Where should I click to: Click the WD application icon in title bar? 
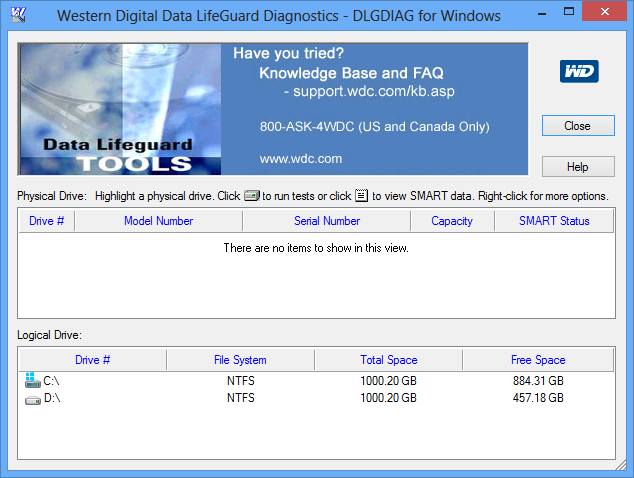click(18, 15)
